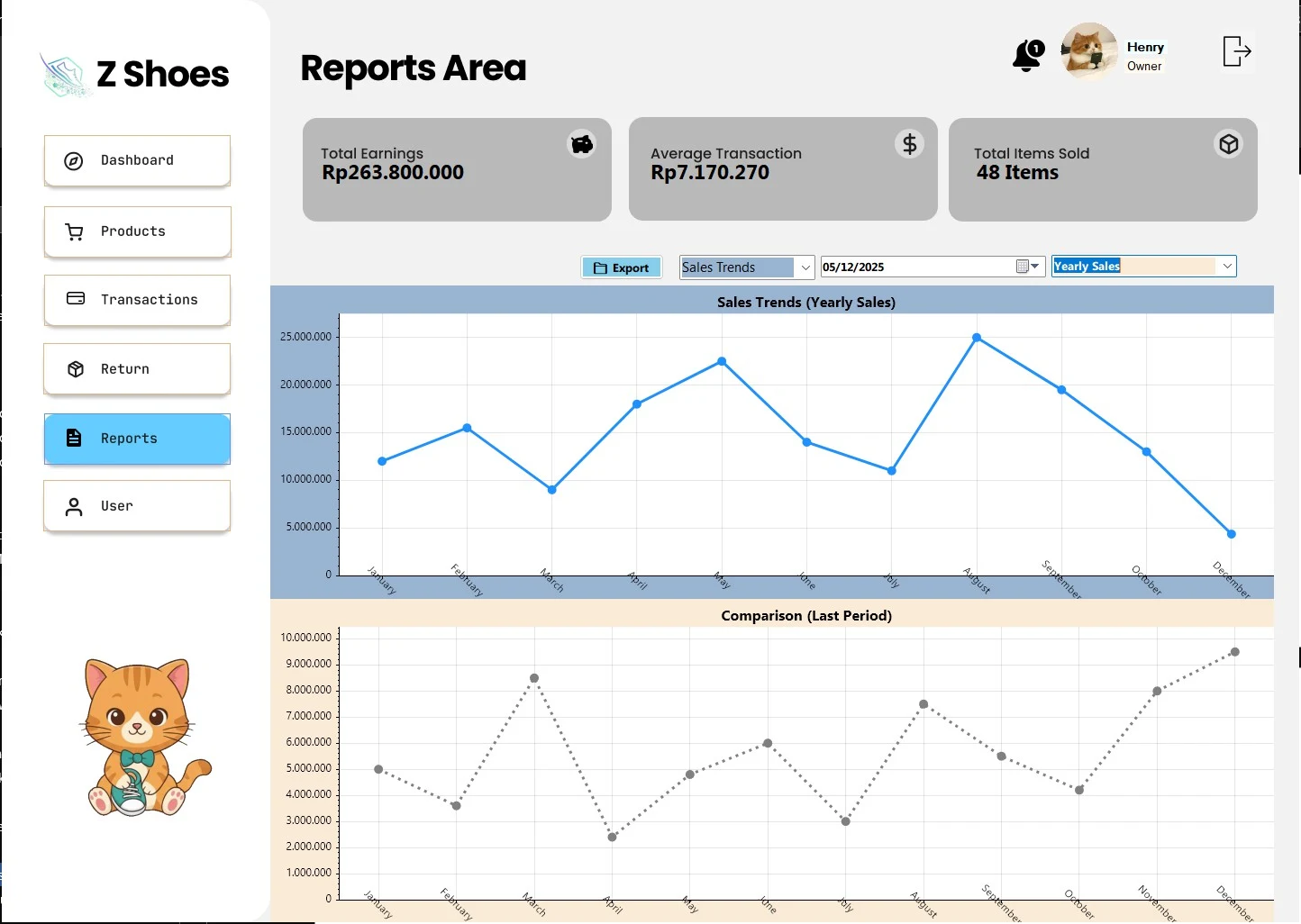Open the calendar icon in date picker

click(x=1022, y=267)
